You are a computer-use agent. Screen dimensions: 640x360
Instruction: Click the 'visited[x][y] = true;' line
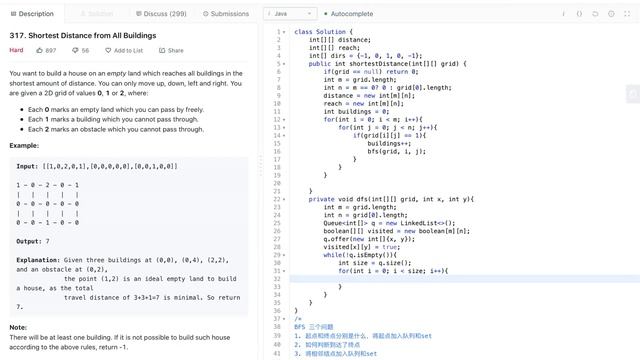362,247
